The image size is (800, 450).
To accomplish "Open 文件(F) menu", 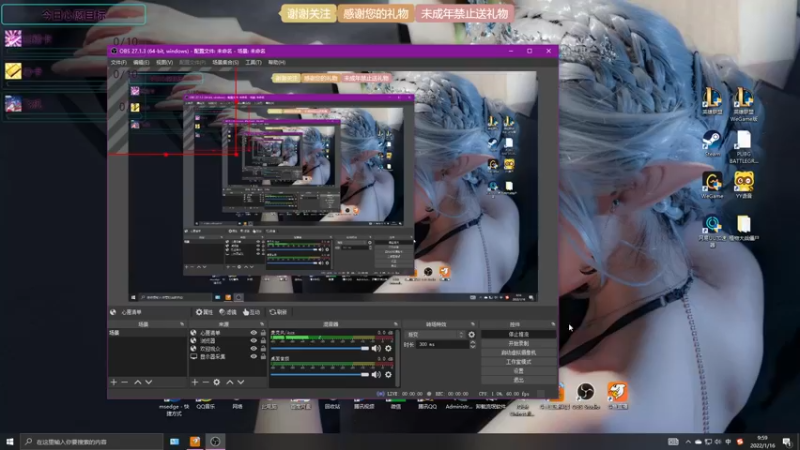I will coord(118,62).
